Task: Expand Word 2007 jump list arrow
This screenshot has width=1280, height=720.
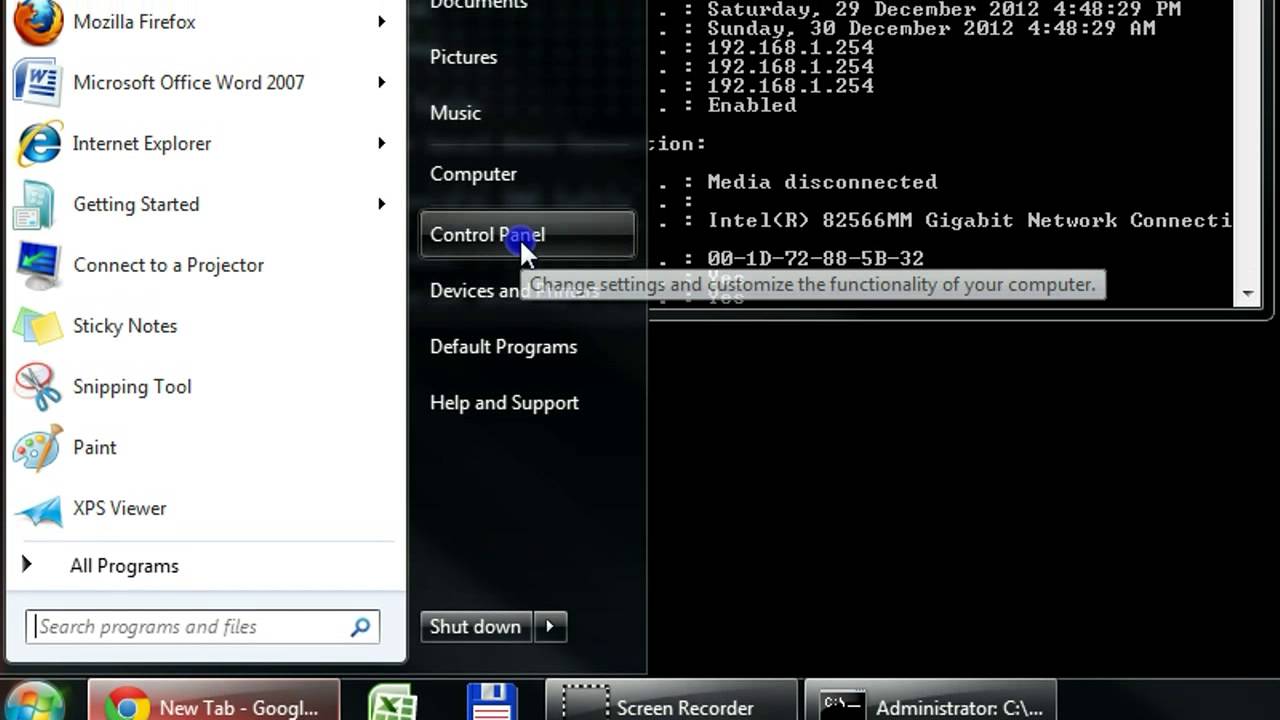Action: coord(381,82)
